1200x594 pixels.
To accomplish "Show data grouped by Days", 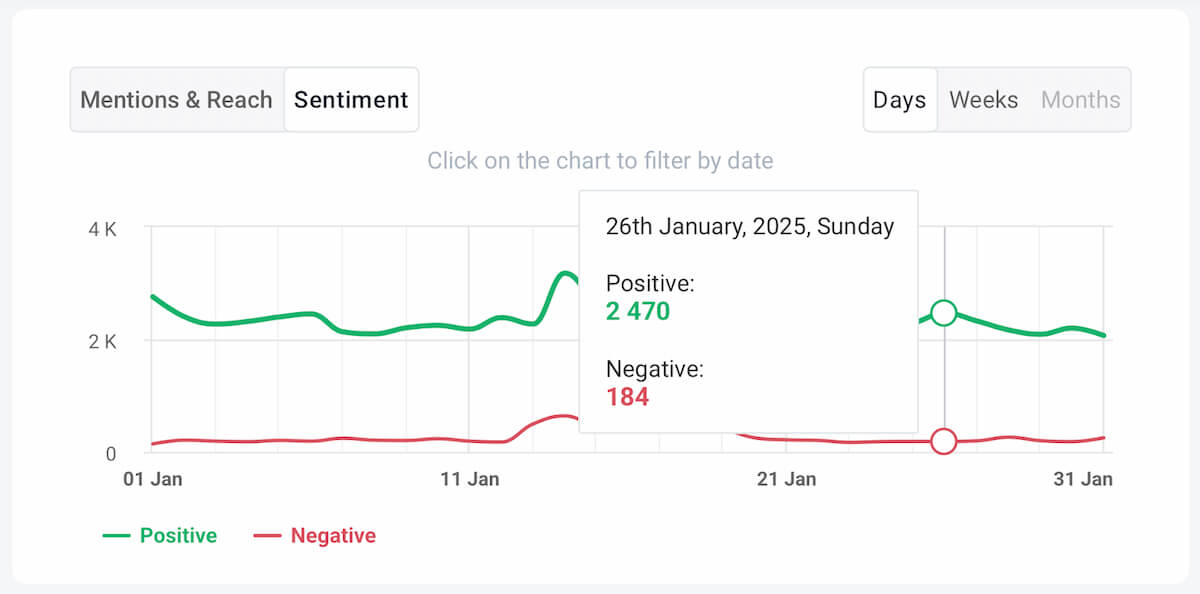I will coord(899,100).
